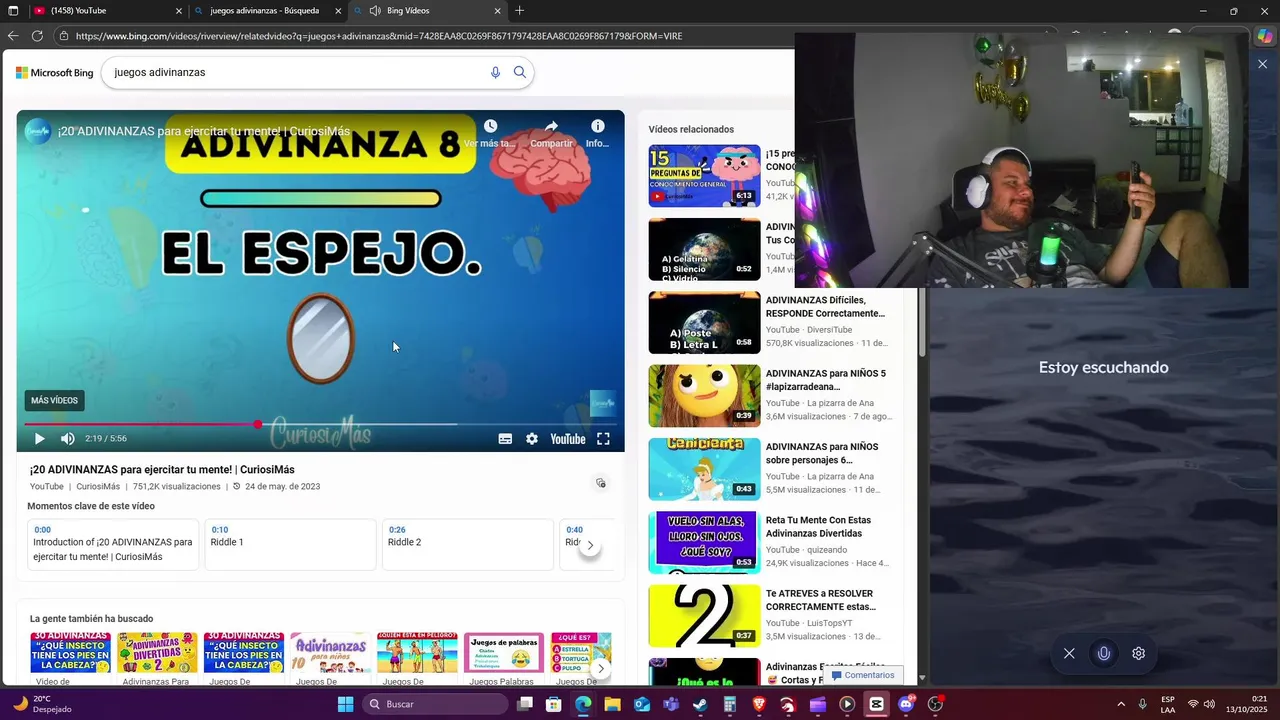The image size is (1280, 720).
Task: Open Discord from taskbar
Action: pyautogui.click(x=906, y=704)
